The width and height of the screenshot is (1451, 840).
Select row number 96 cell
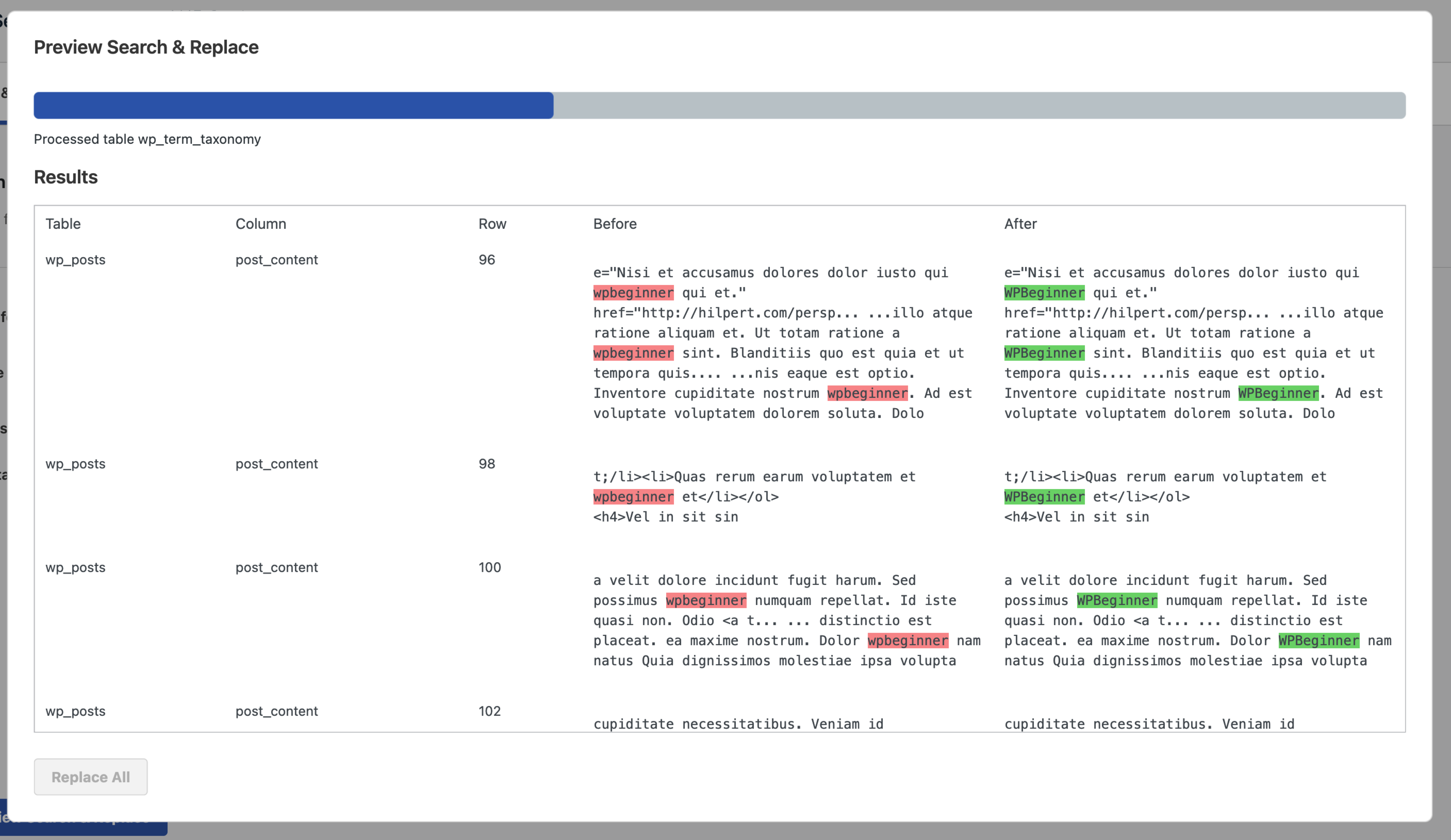[487, 259]
